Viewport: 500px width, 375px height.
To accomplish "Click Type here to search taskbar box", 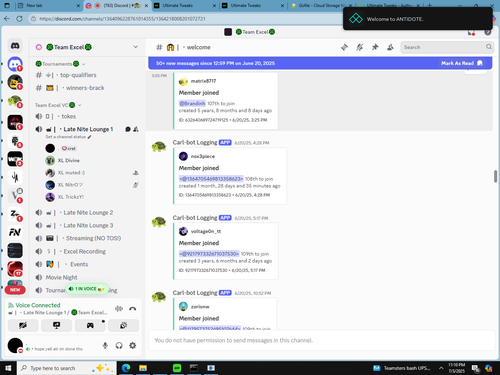I will pos(67,368).
